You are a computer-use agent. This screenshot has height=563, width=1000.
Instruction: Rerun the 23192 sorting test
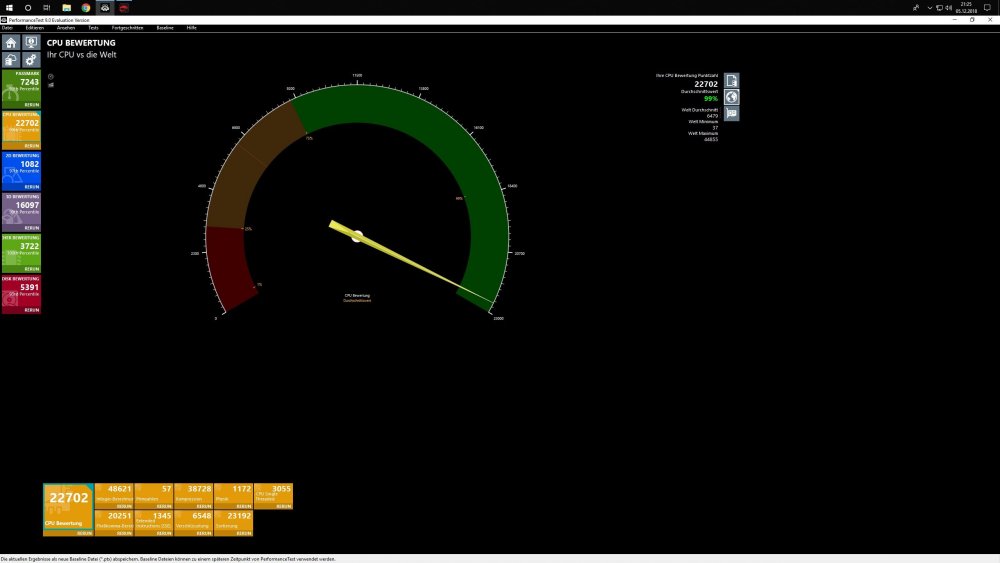click(x=244, y=533)
